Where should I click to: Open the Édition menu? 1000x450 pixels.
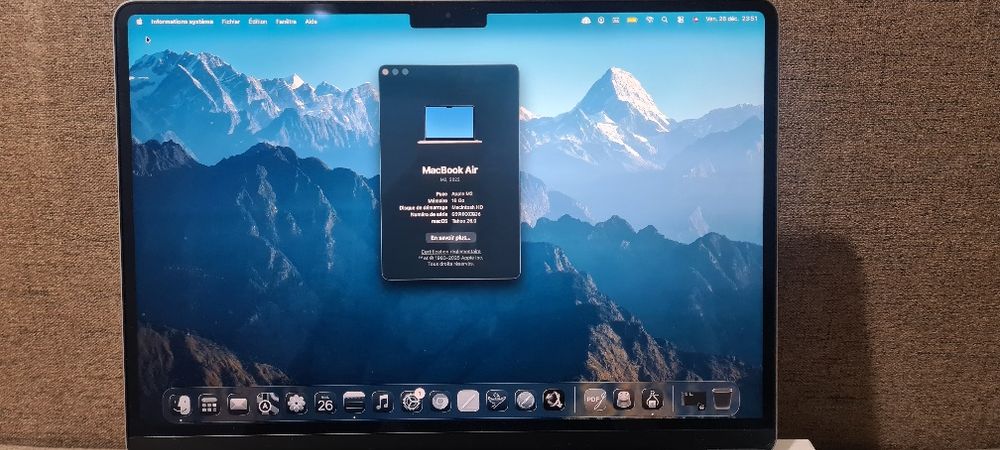click(258, 21)
